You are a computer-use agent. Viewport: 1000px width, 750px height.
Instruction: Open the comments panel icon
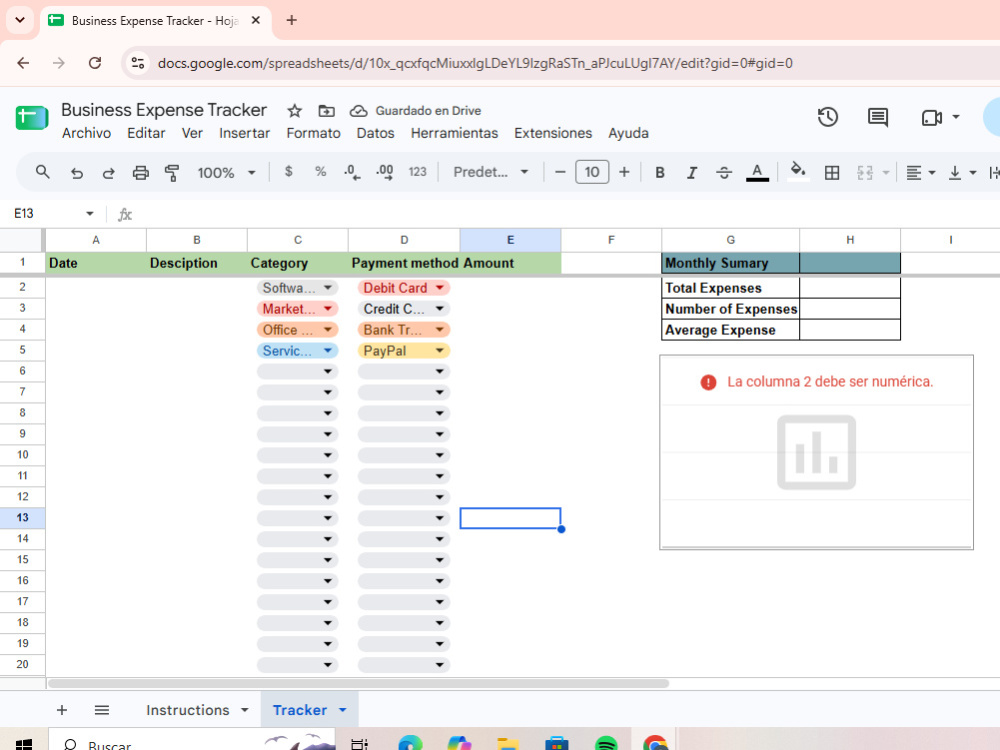coord(878,117)
